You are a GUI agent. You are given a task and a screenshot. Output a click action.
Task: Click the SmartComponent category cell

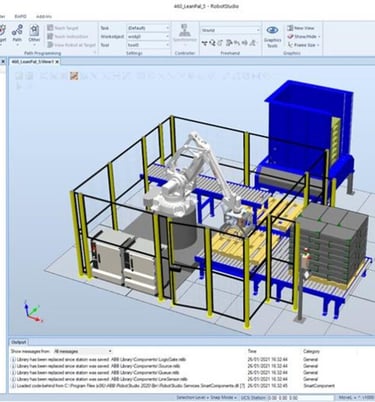coord(319,386)
